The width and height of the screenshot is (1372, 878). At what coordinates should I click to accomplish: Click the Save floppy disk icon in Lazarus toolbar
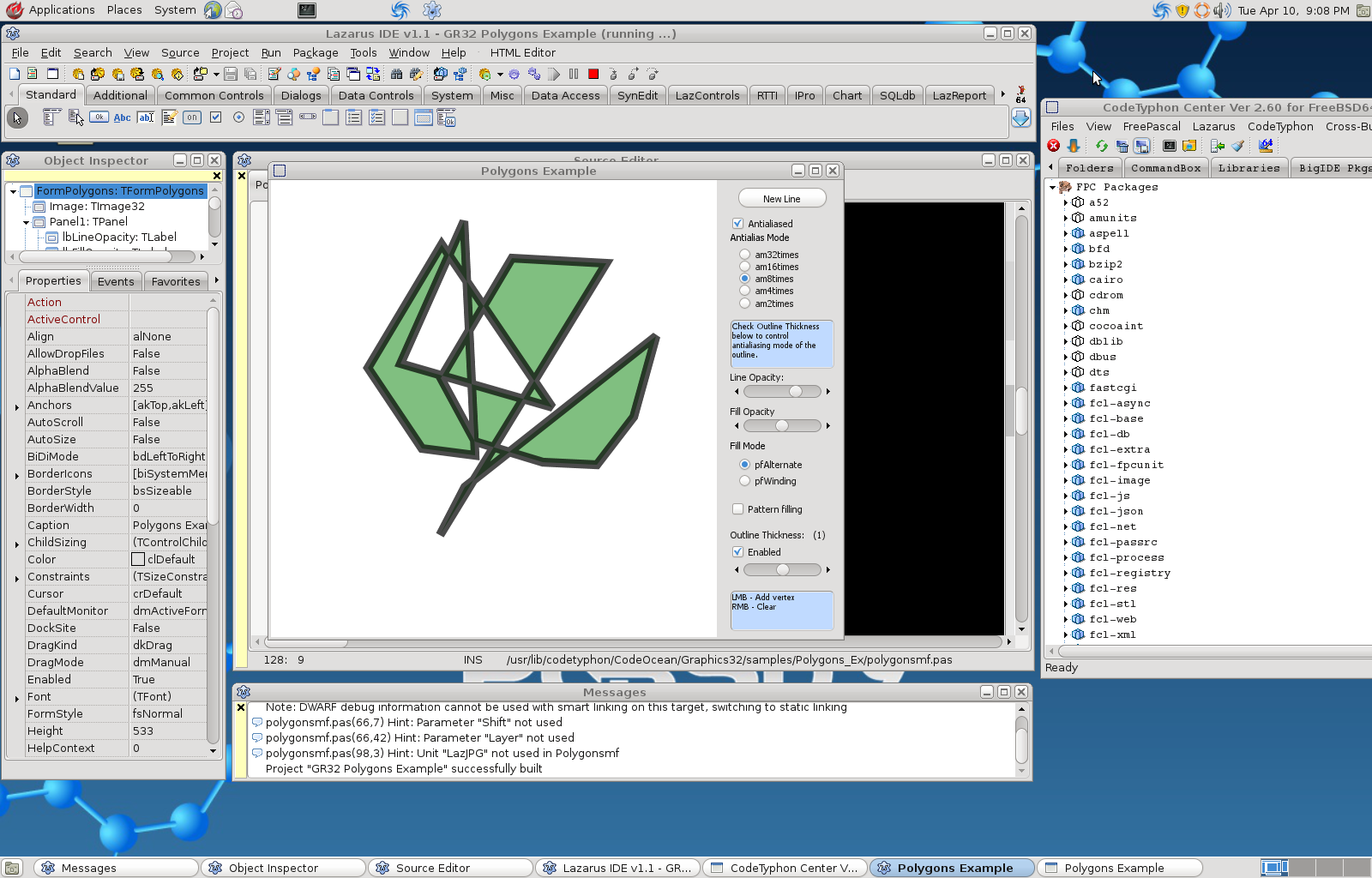point(230,75)
